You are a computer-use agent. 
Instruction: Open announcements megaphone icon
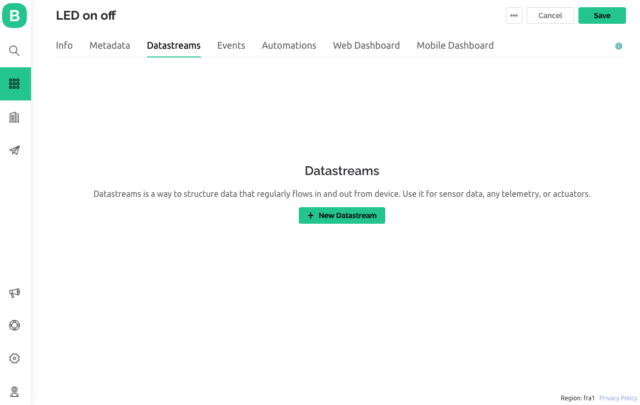tap(15, 293)
